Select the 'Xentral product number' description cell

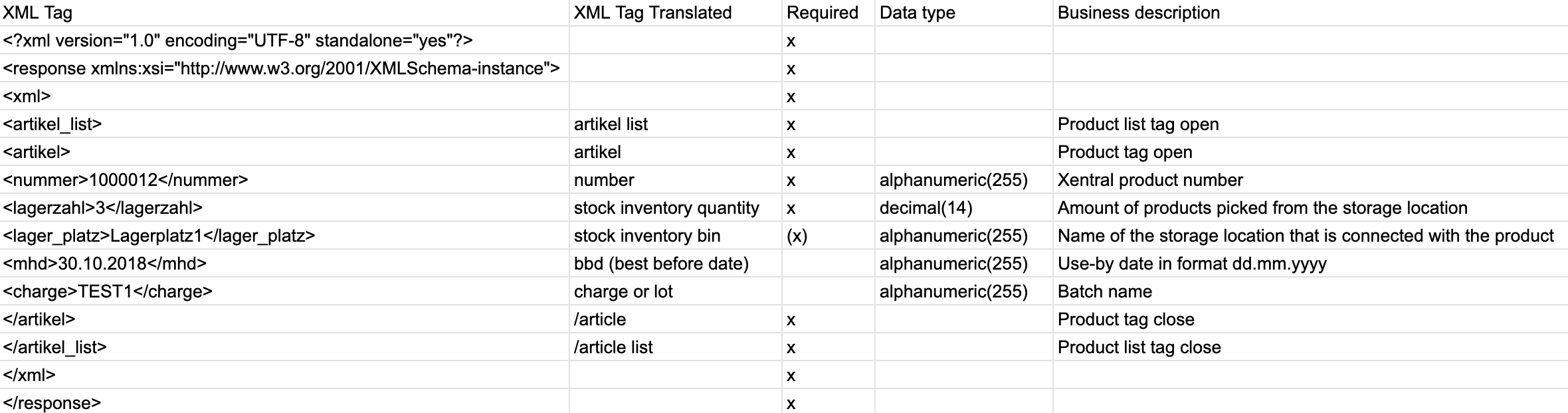tap(1150, 180)
